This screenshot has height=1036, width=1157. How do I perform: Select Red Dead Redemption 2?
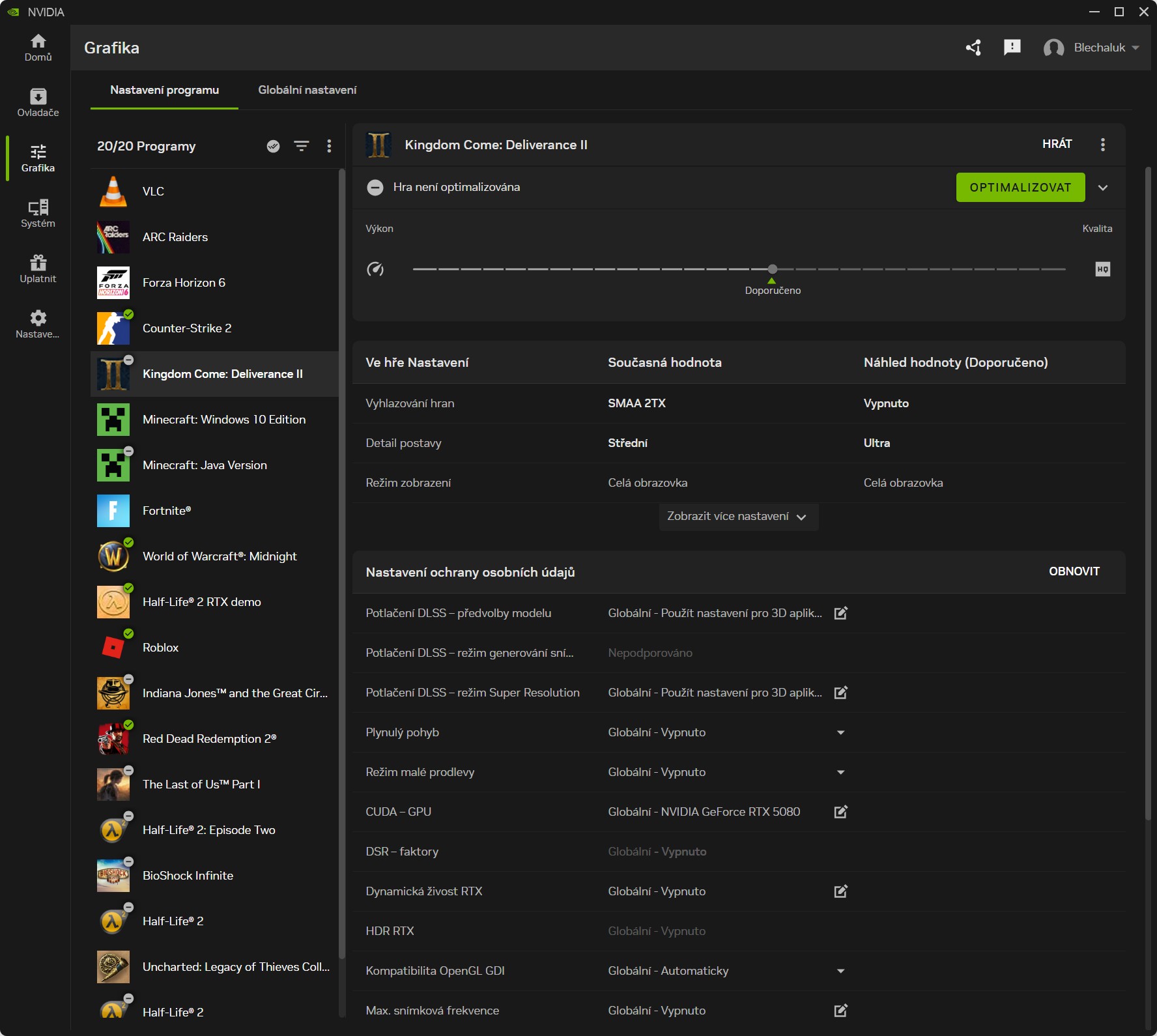click(214, 739)
